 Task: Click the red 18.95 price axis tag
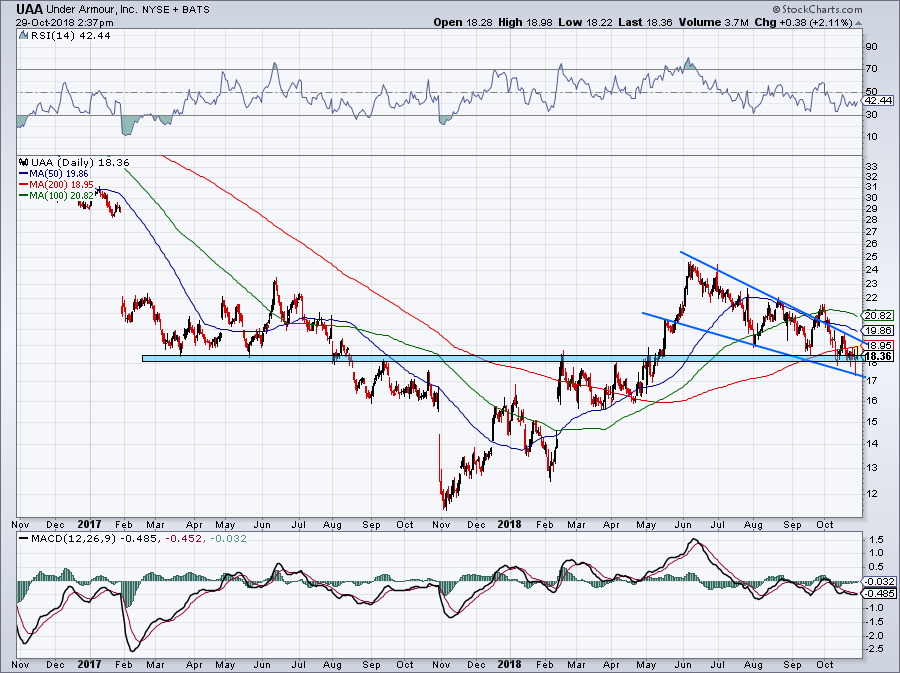(x=878, y=345)
